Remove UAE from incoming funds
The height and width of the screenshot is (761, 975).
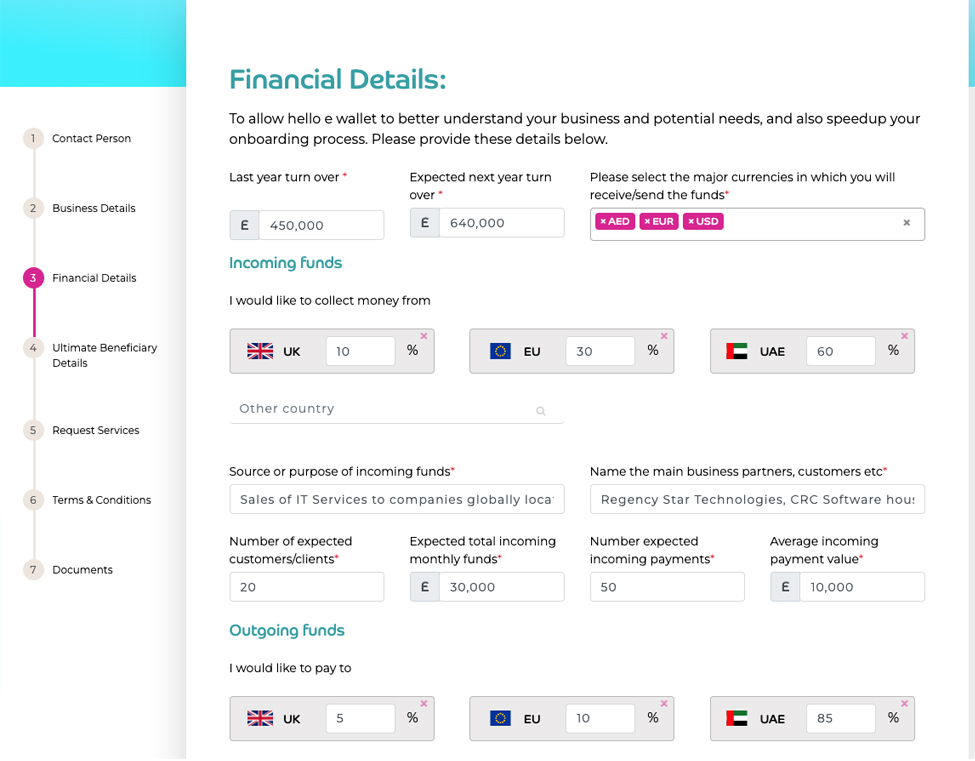tap(904, 337)
